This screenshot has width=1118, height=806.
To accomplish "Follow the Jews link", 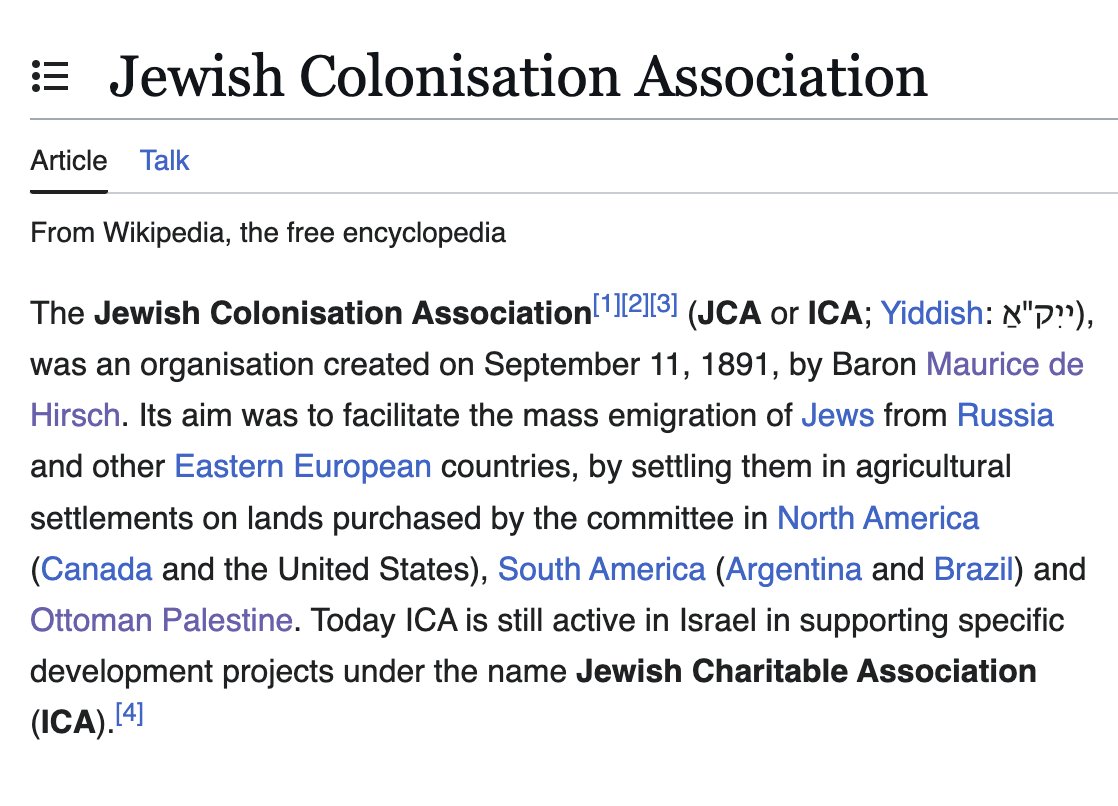I will point(837,415).
